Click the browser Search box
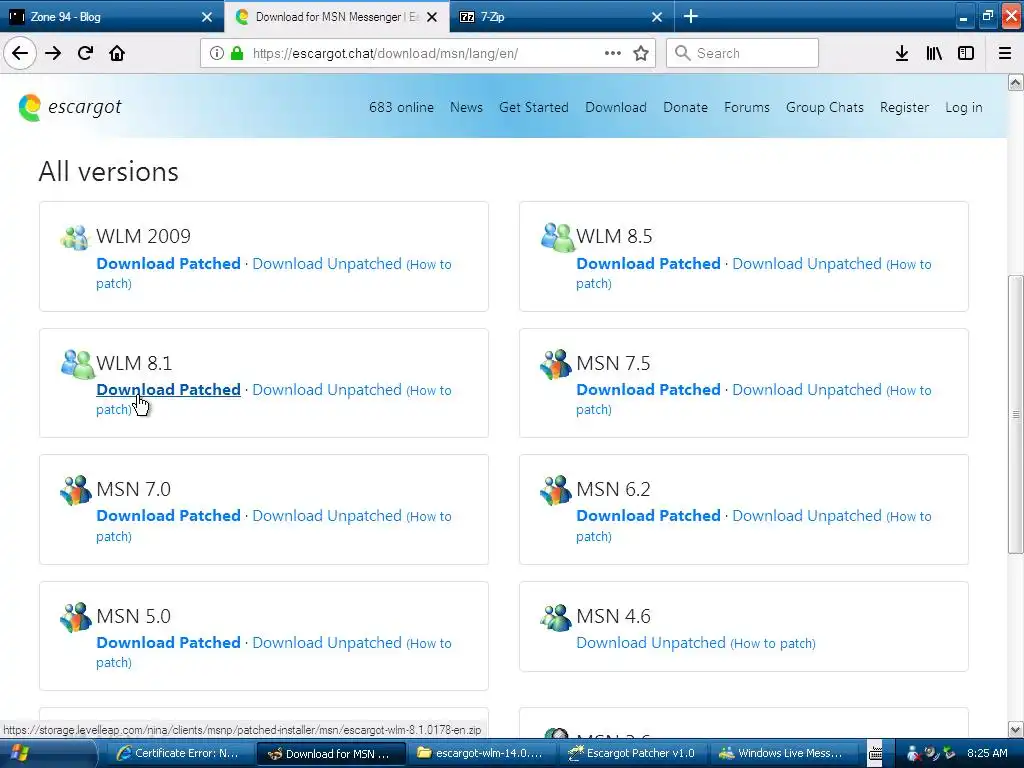This screenshot has width=1024, height=768. tap(742, 54)
